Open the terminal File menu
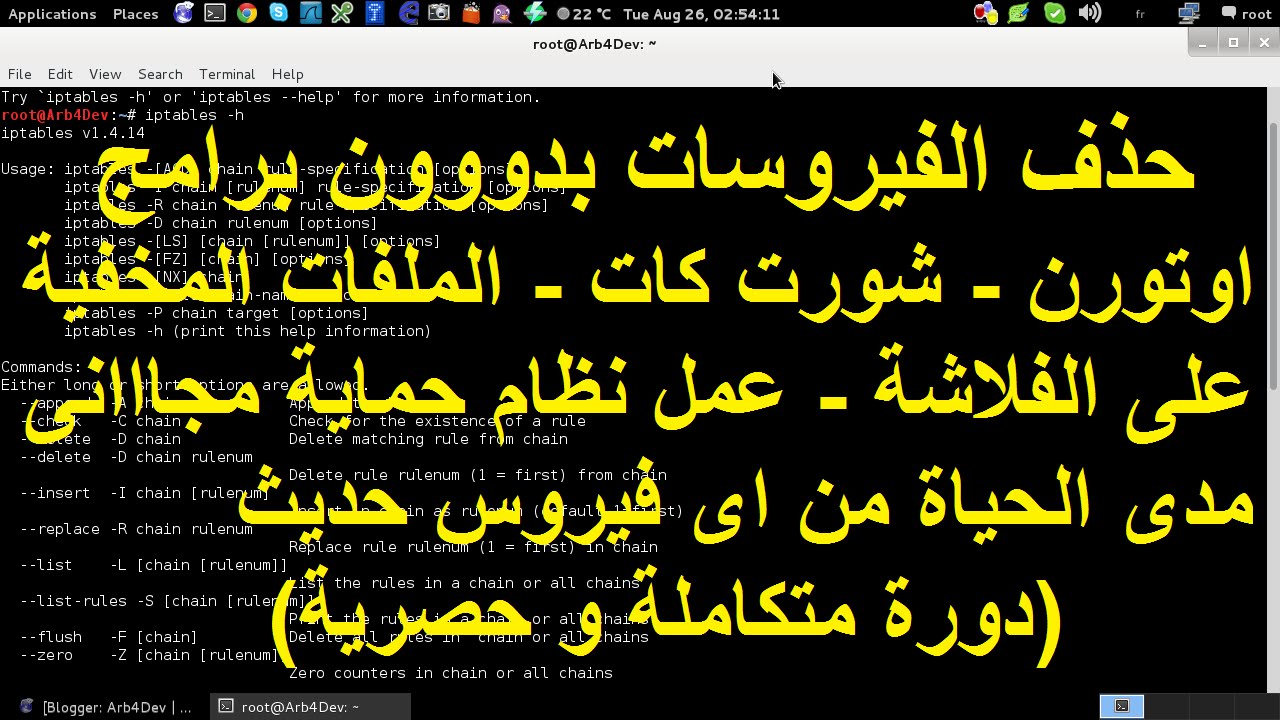Viewport: 1280px width, 720px height. [19, 74]
